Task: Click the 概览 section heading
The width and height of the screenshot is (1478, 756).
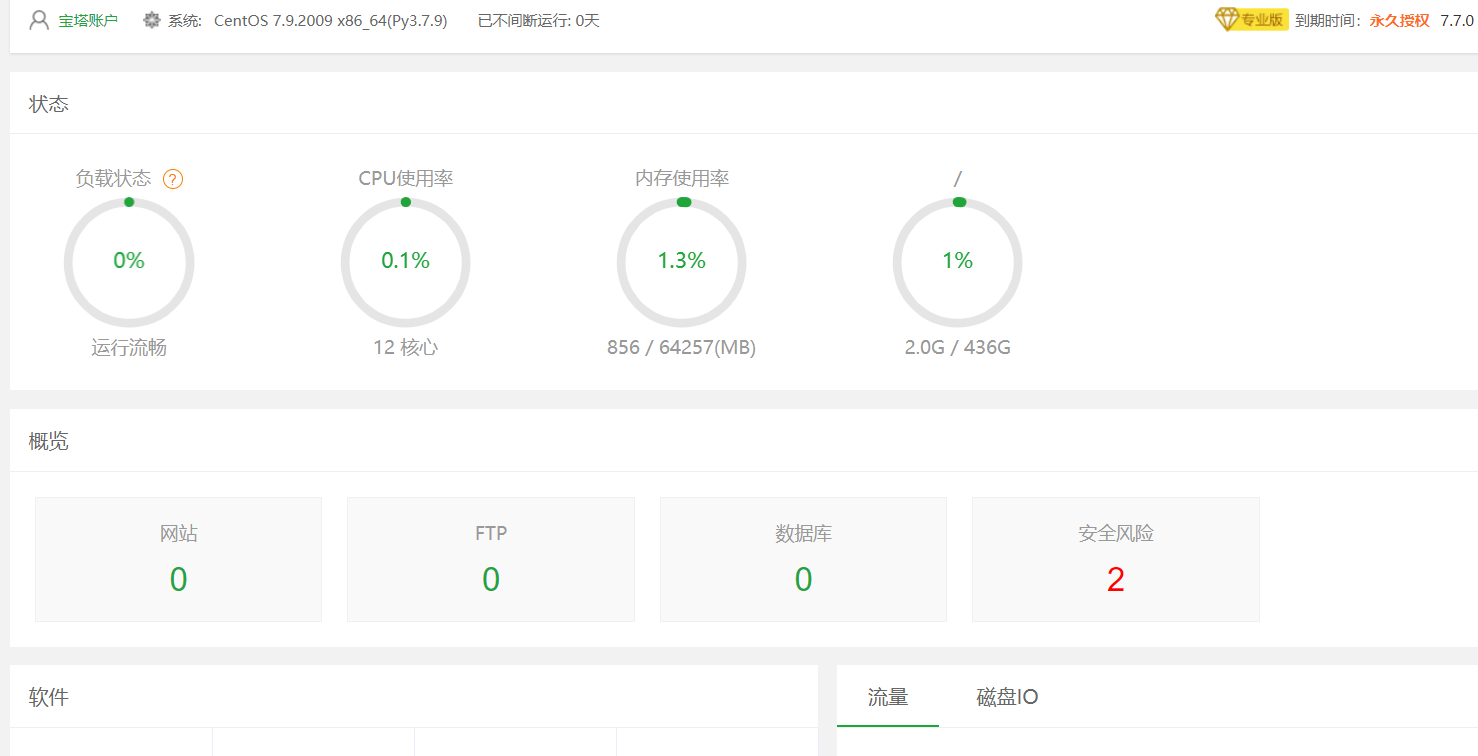Action: coord(49,441)
